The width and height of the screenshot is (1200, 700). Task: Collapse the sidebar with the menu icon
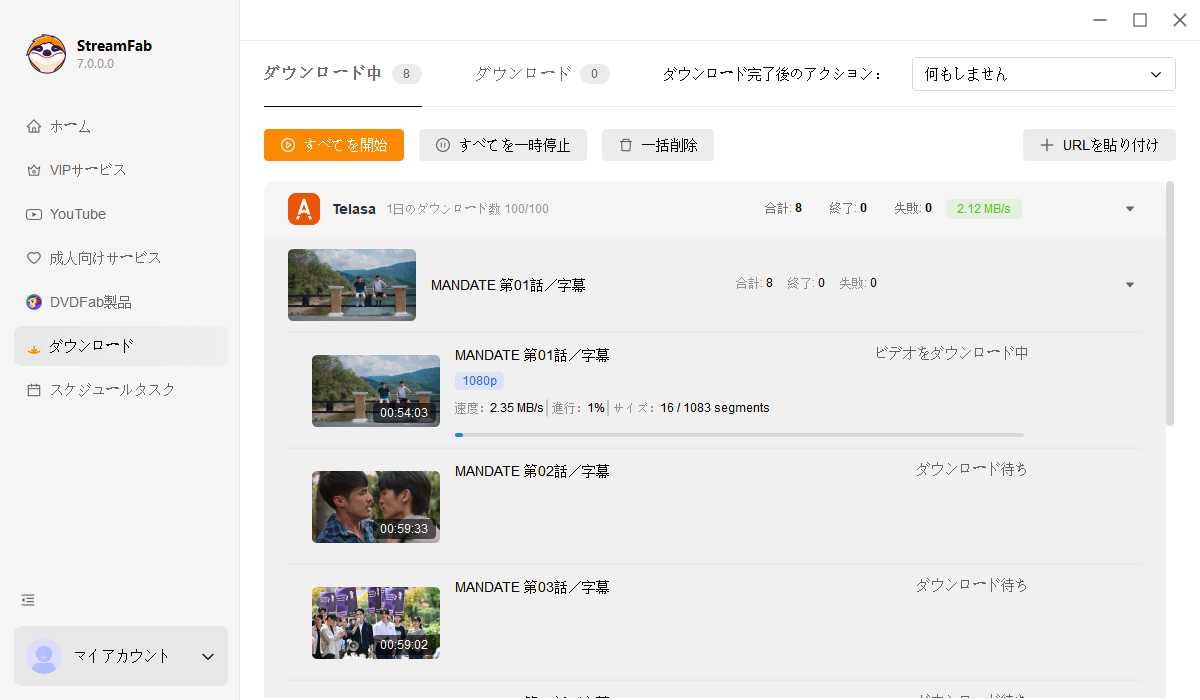pyautogui.click(x=28, y=600)
